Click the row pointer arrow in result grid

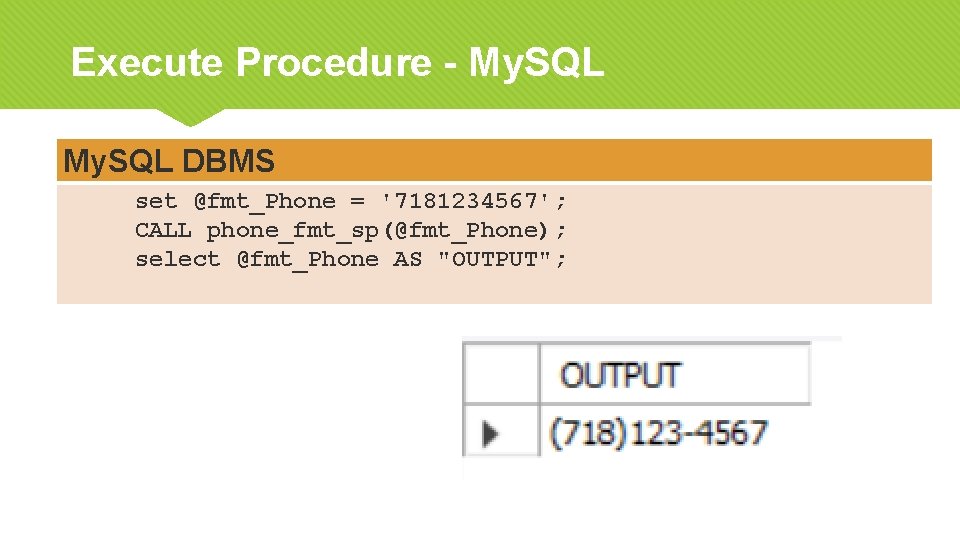(491, 433)
